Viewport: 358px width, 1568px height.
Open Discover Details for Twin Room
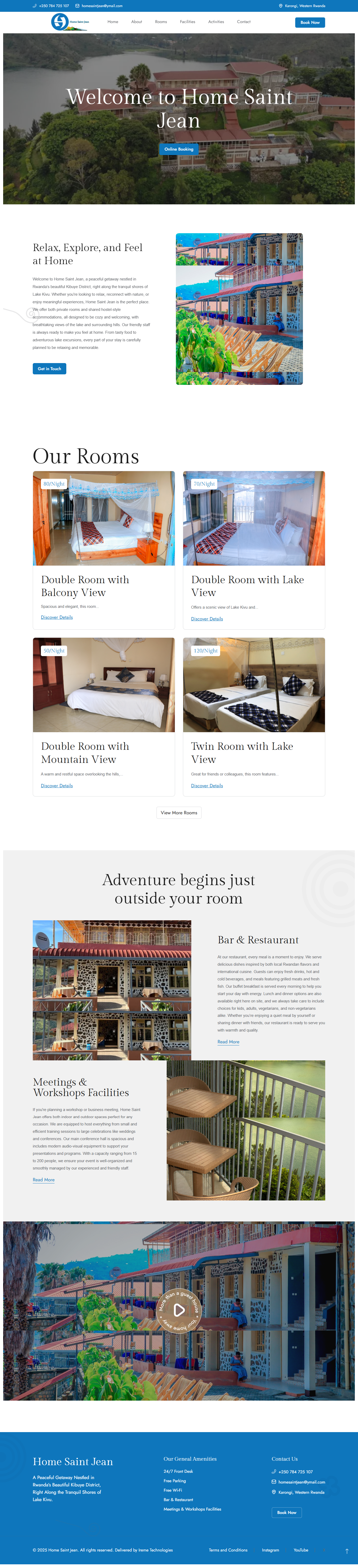207,786
